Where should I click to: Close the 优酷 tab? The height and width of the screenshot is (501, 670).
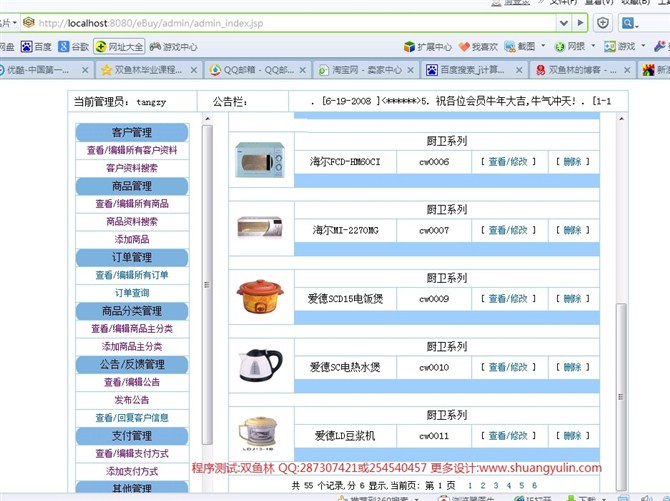click(x=85, y=70)
